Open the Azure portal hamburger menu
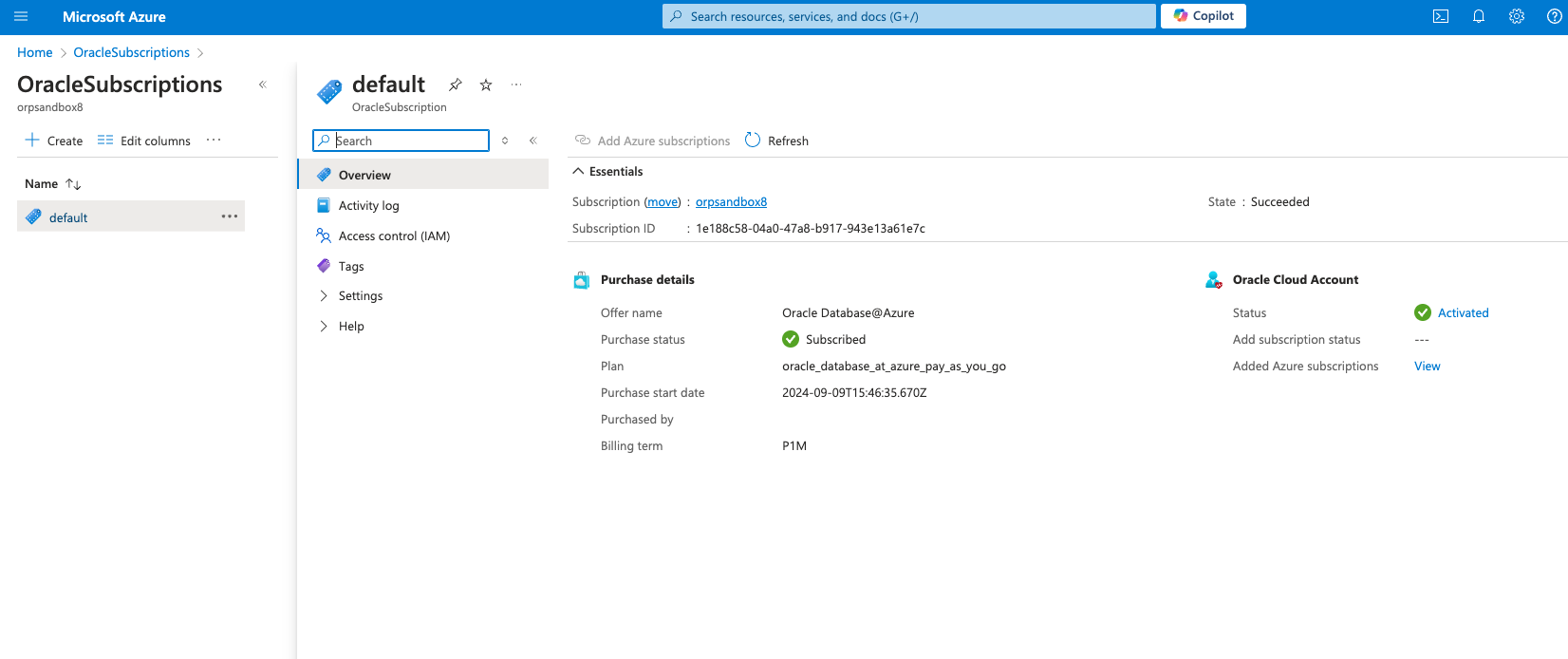 coord(21,16)
